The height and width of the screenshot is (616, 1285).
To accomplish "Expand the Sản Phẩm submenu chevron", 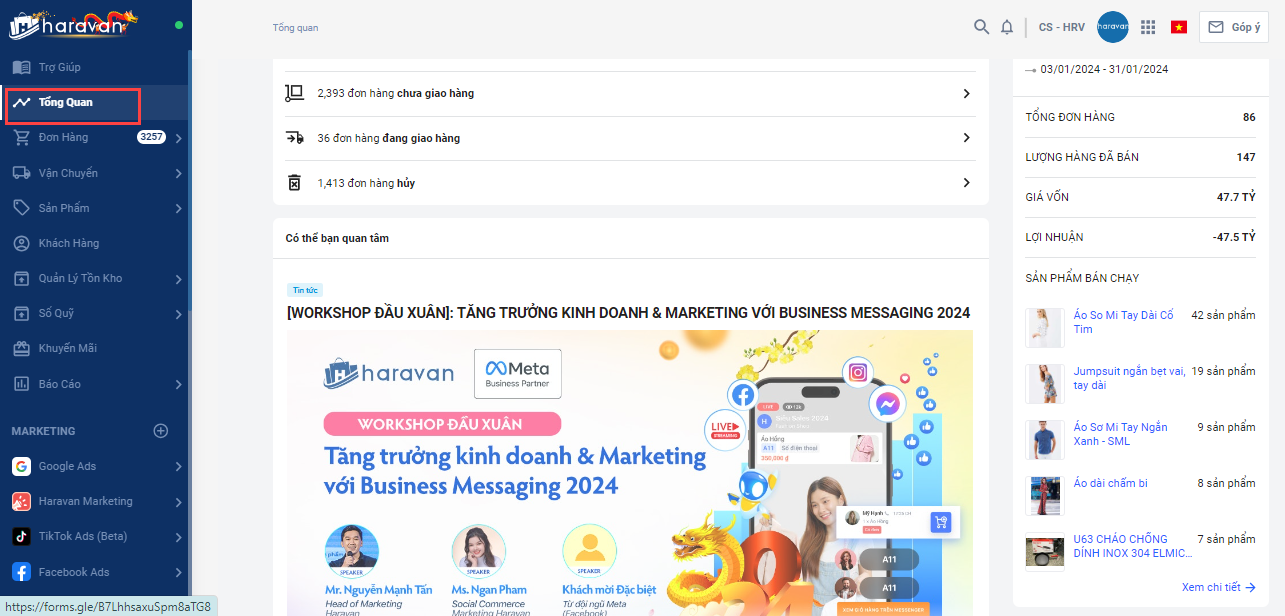I will [x=178, y=208].
